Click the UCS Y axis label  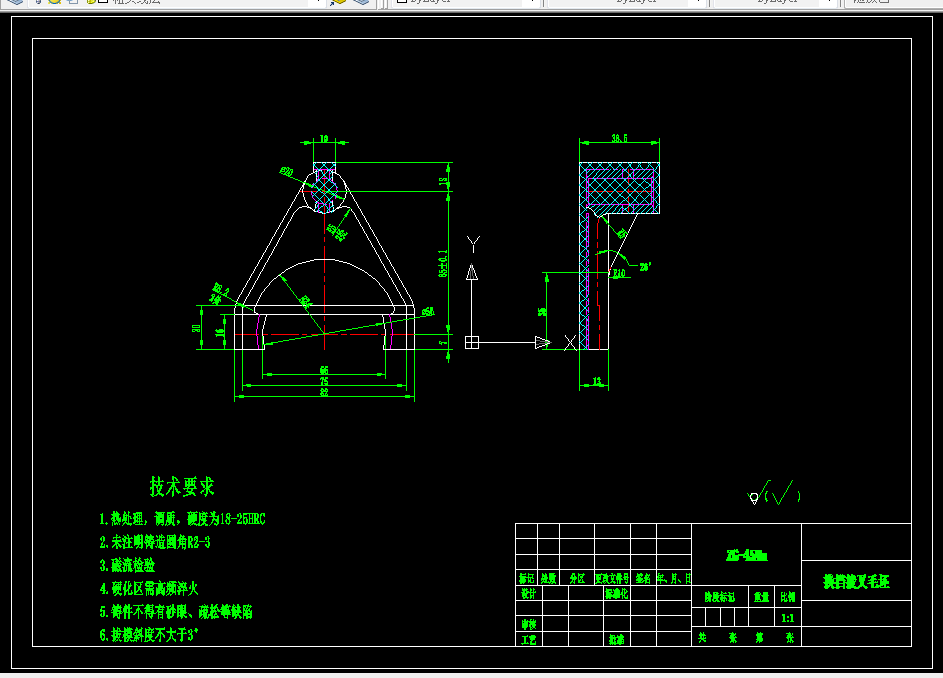(473, 244)
